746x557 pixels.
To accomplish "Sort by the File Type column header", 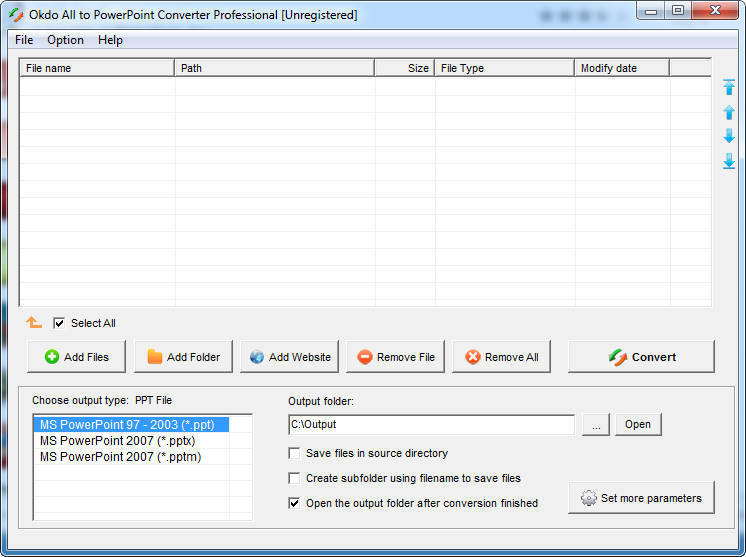I will click(x=505, y=68).
